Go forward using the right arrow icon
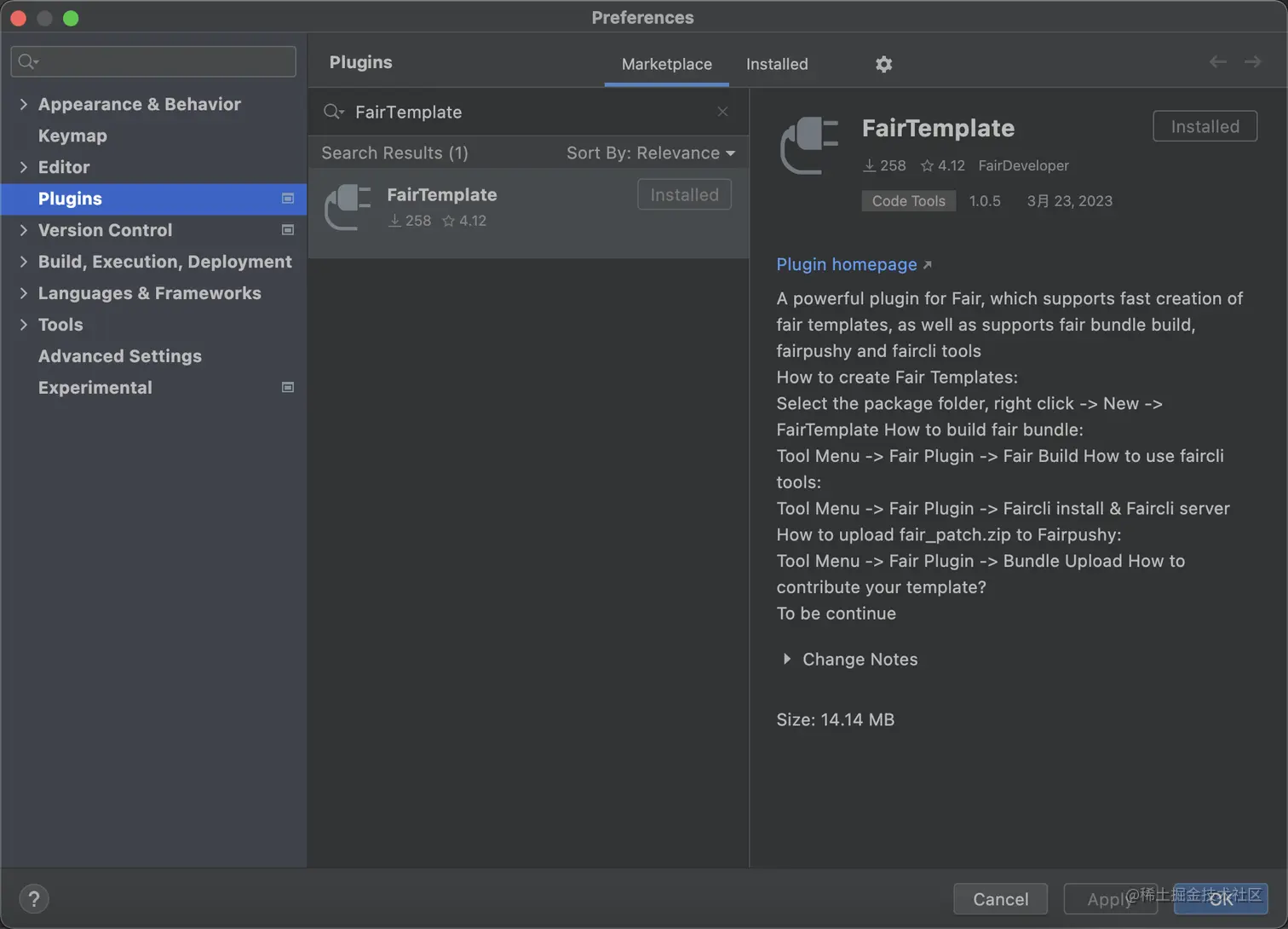This screenshot has width=1288, height=929. 1252,61
